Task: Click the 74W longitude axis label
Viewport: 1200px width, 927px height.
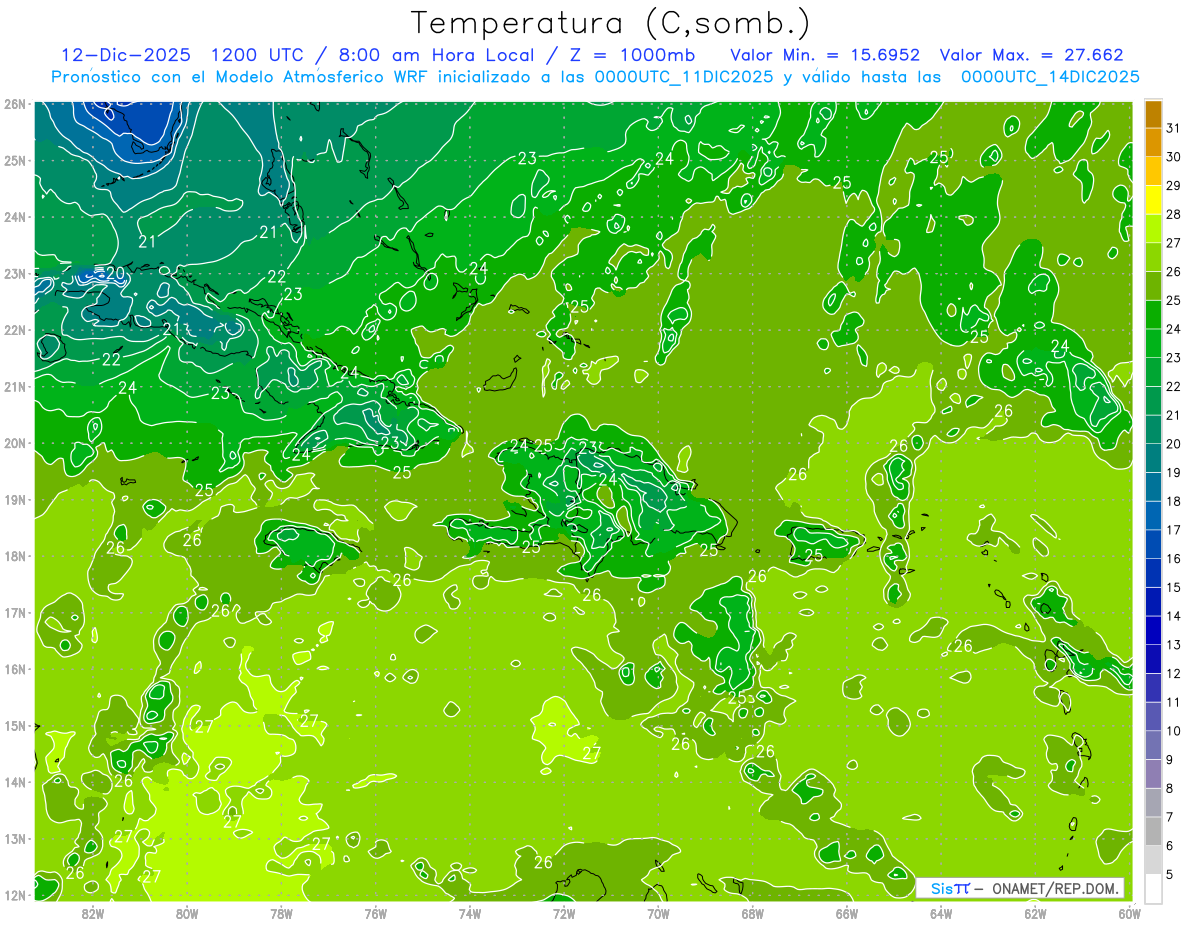Action: pyautogui.click(x=470, y=913)
